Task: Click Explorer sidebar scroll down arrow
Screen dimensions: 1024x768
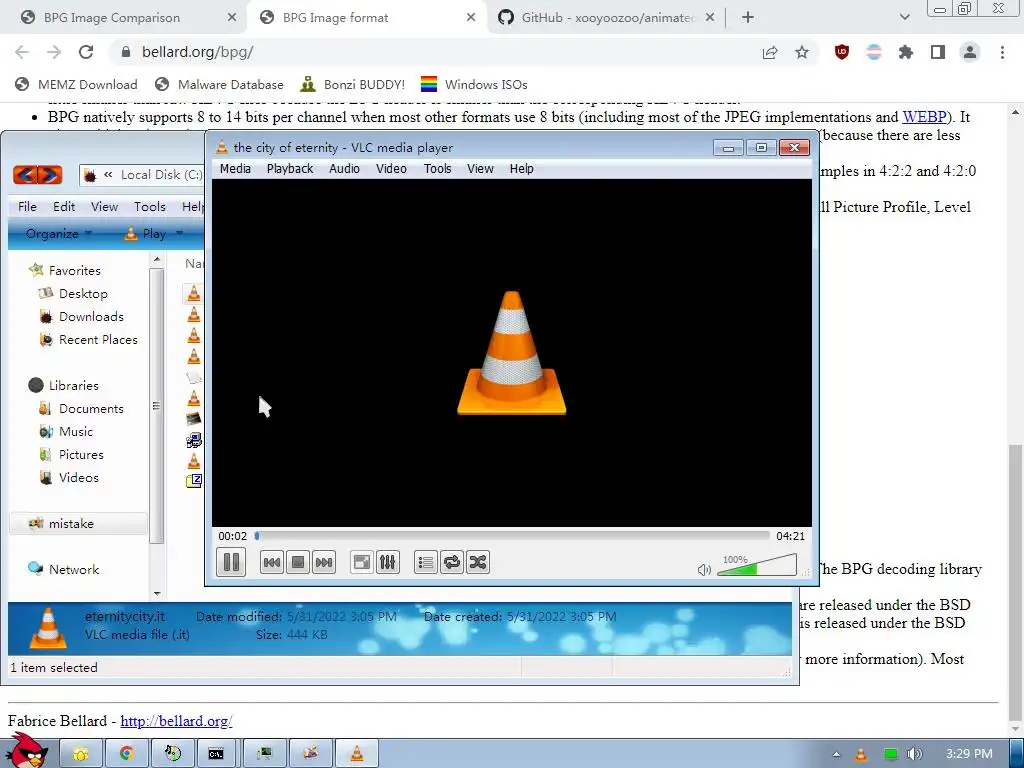Action: coord(157,594)
